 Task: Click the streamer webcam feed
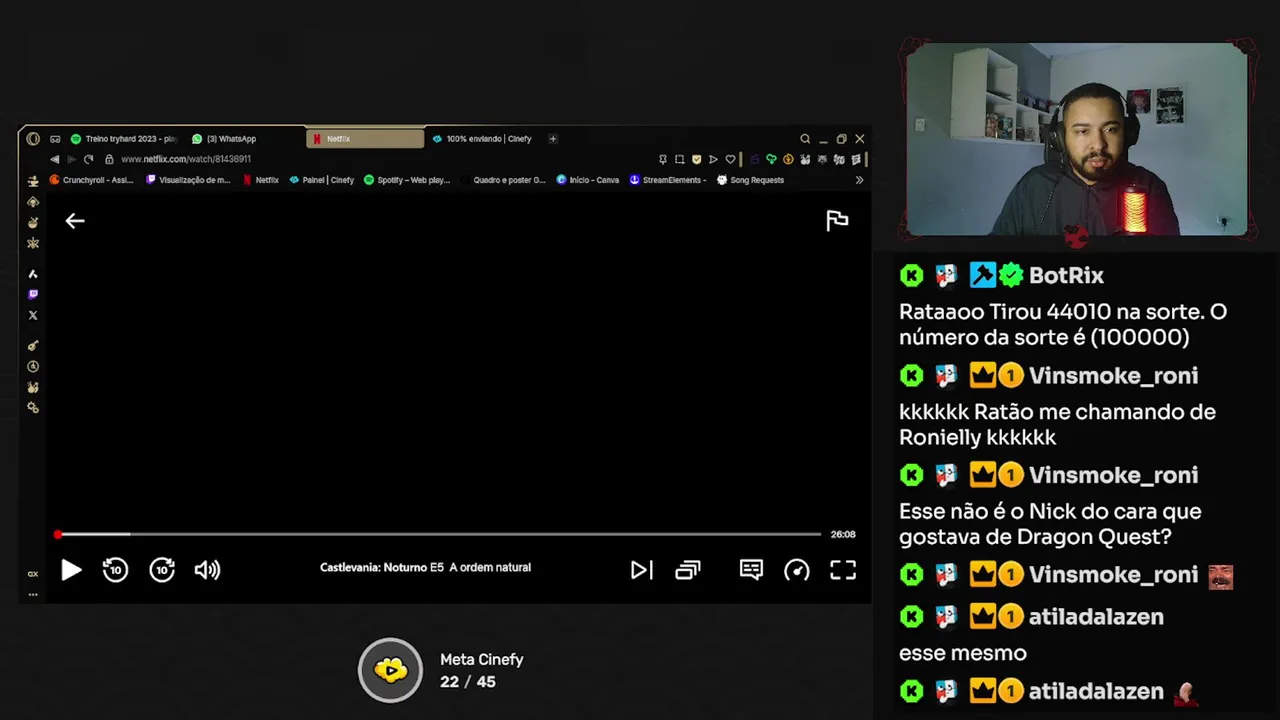(x=1077, y=139)
